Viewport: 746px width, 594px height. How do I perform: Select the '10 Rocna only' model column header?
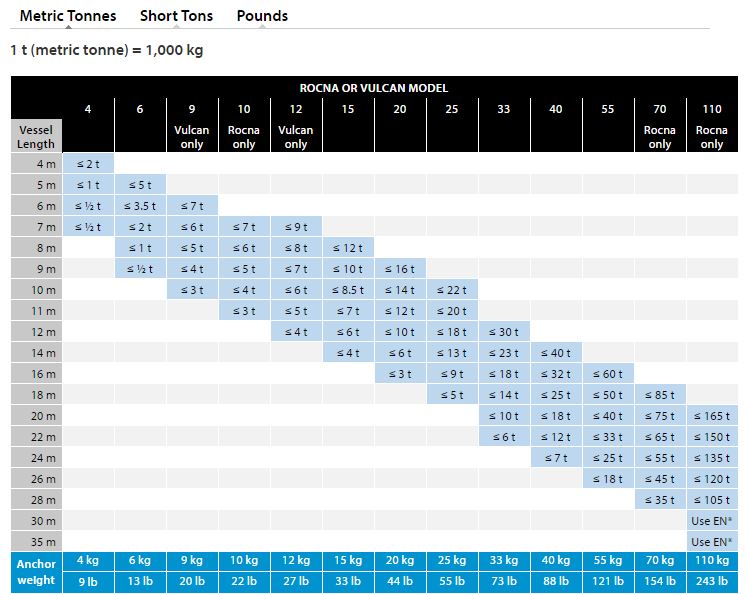point(244,126)
